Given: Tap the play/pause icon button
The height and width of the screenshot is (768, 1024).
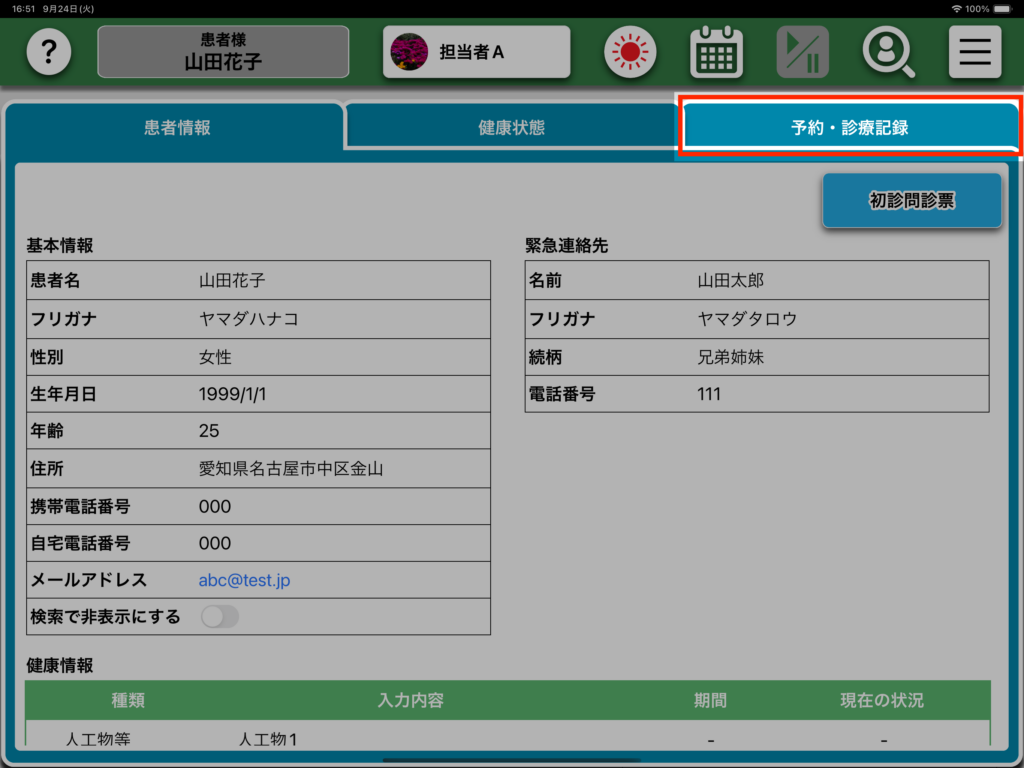Looking at the screenshot, I should tap(802, 52).
